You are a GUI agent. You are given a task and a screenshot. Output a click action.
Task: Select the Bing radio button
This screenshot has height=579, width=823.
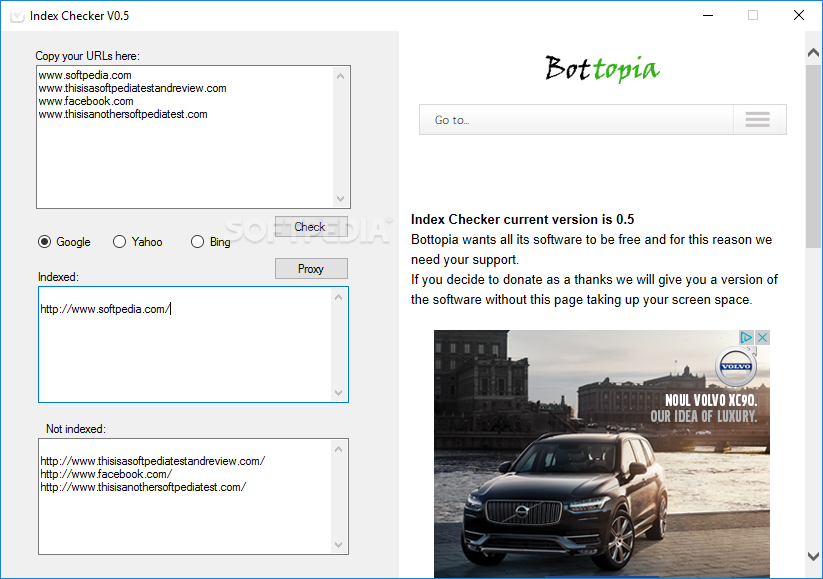pyautogui.click(x=197, y=241)
